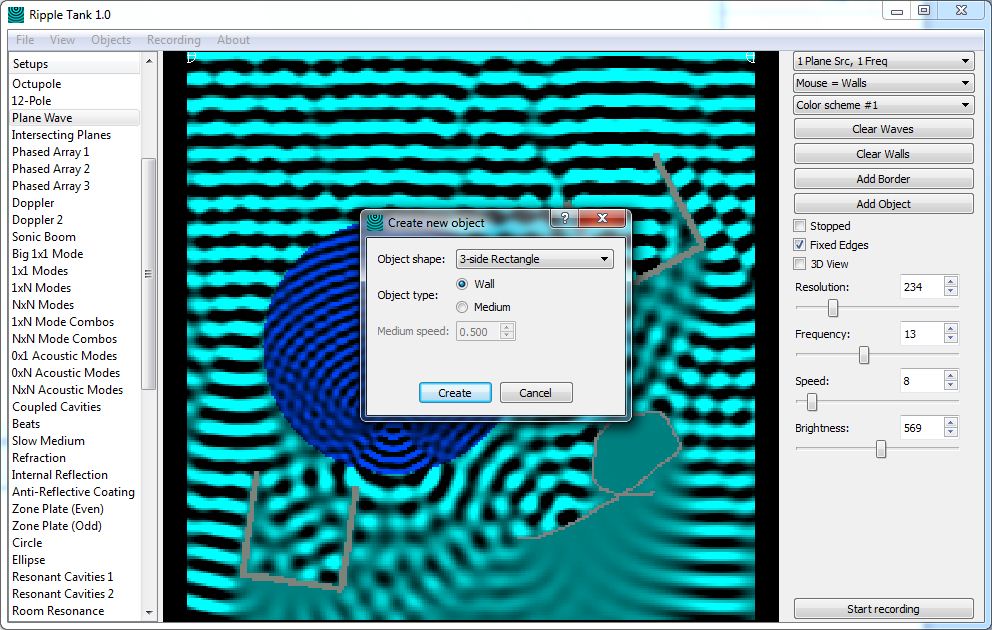Decrease Speed value with down arrow

[950, 386]
